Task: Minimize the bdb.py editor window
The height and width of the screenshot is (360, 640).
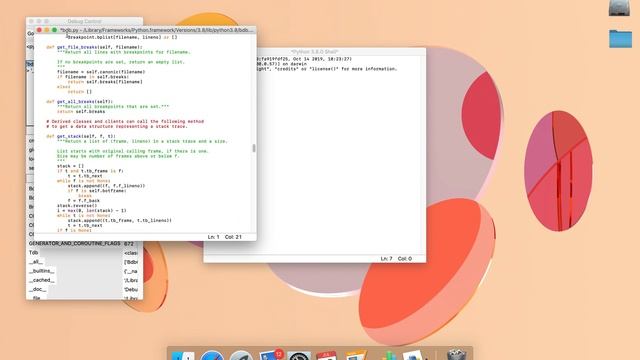Action: 47,30
